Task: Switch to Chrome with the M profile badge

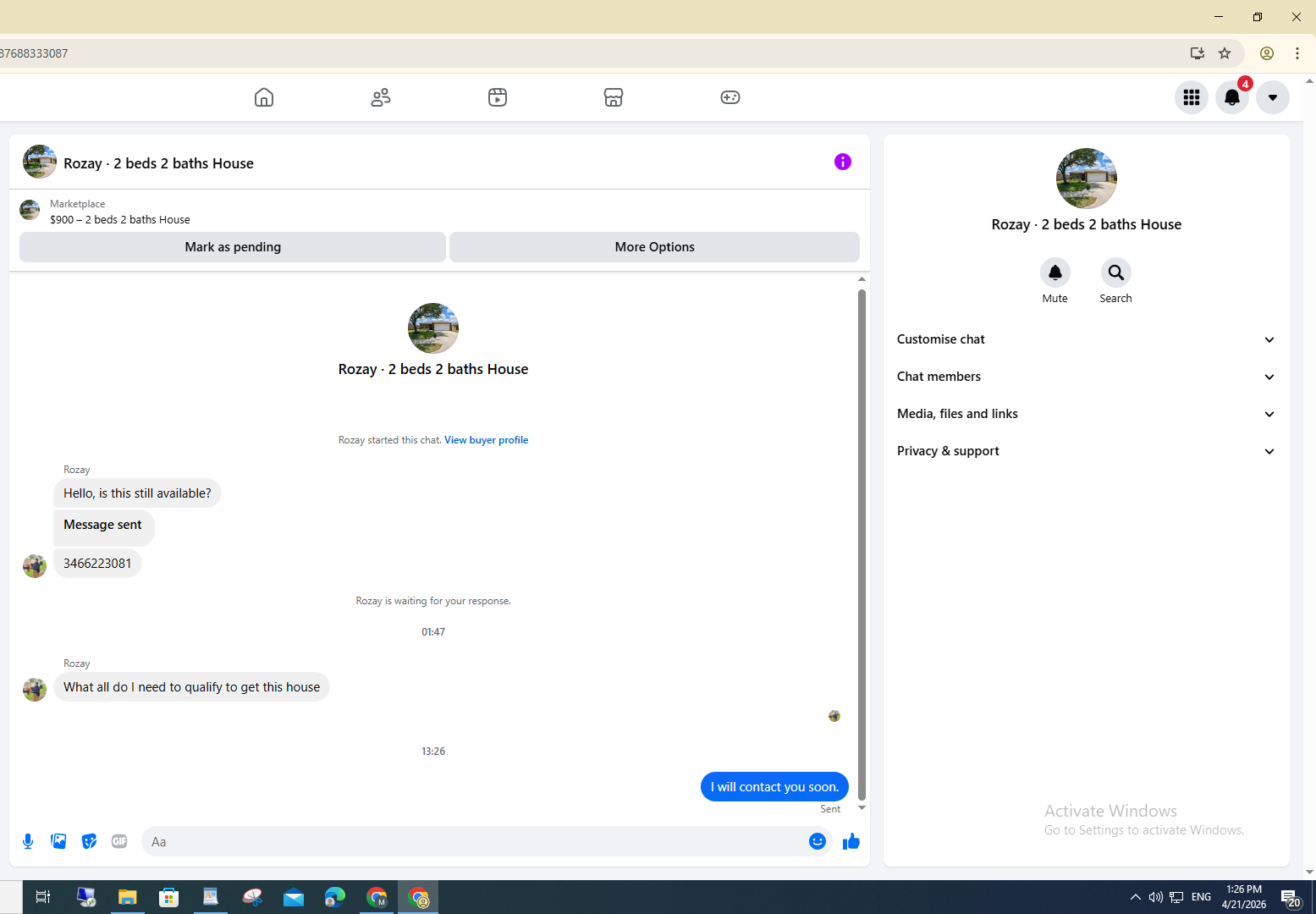Action: click(377, 897)
